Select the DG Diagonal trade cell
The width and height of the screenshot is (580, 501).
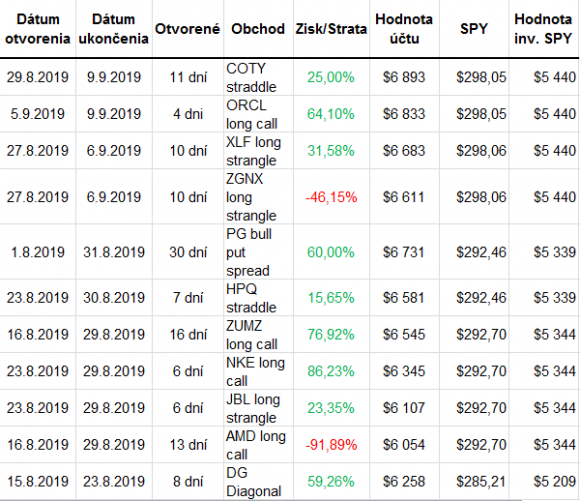(254, 482)
